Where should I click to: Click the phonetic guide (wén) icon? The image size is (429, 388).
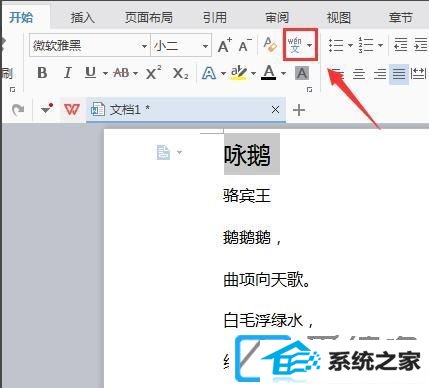pos(294,45)
